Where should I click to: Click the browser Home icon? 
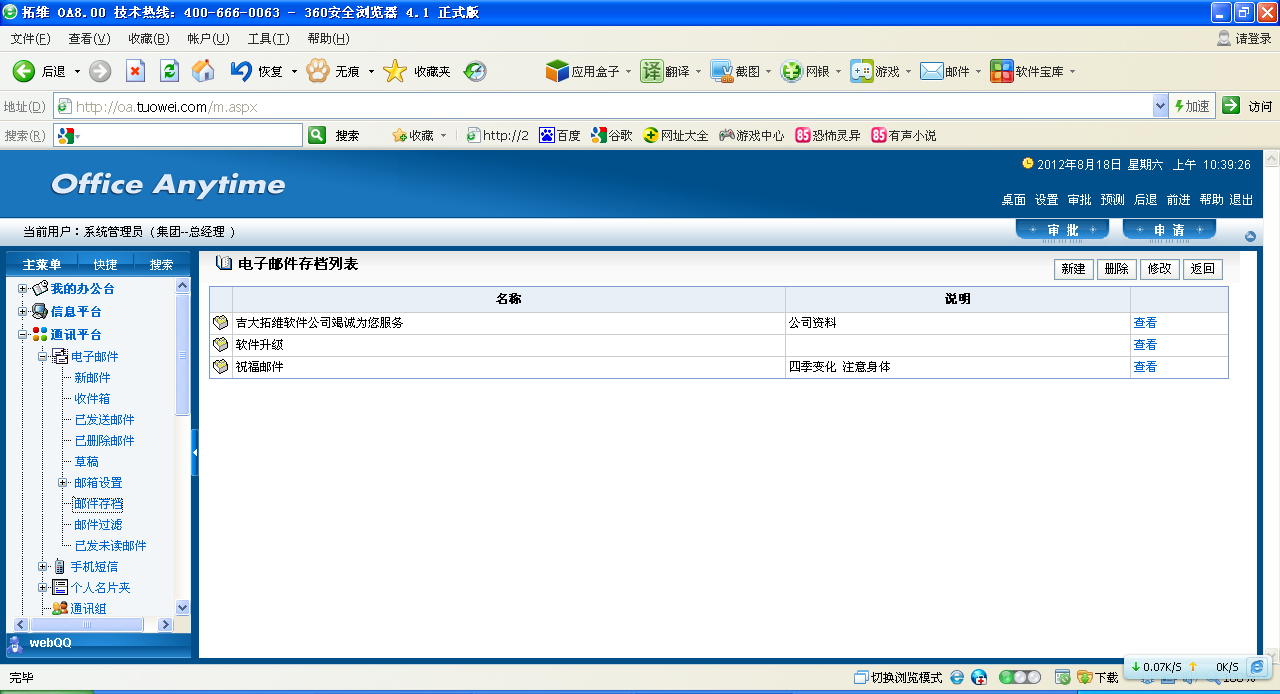(203, 71)
